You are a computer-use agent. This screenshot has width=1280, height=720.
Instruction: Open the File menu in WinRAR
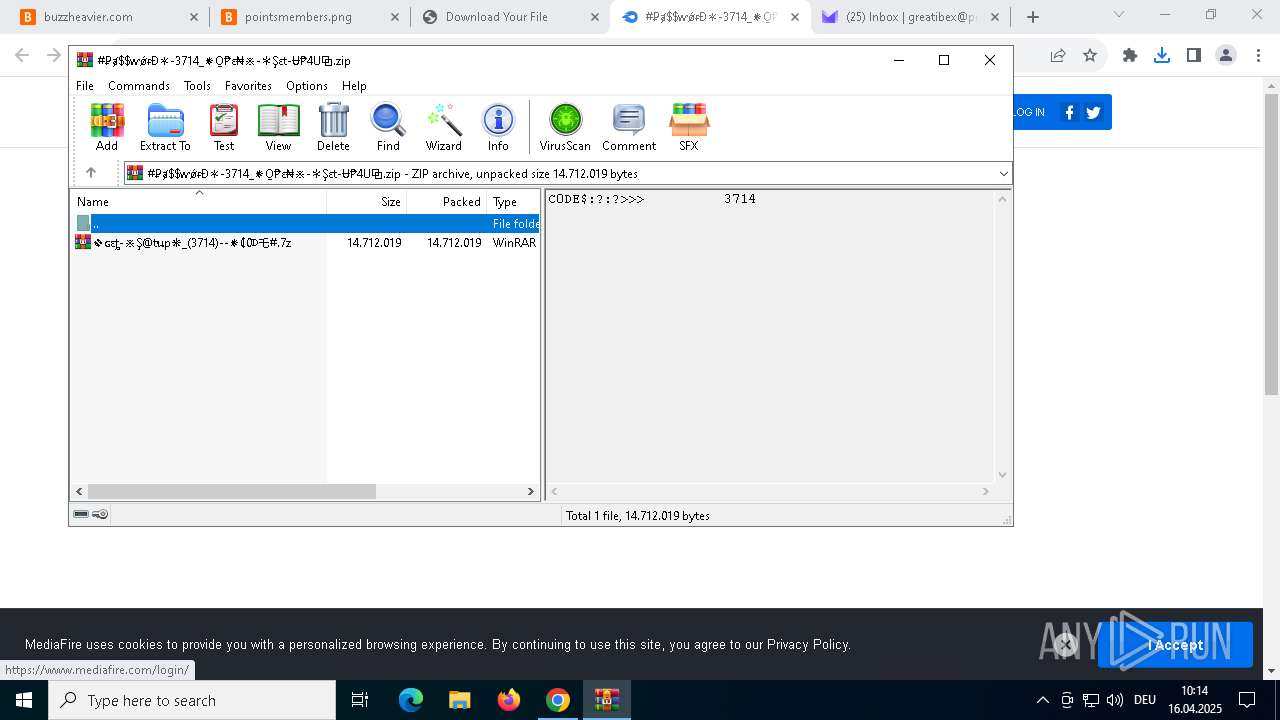(85, 86)
